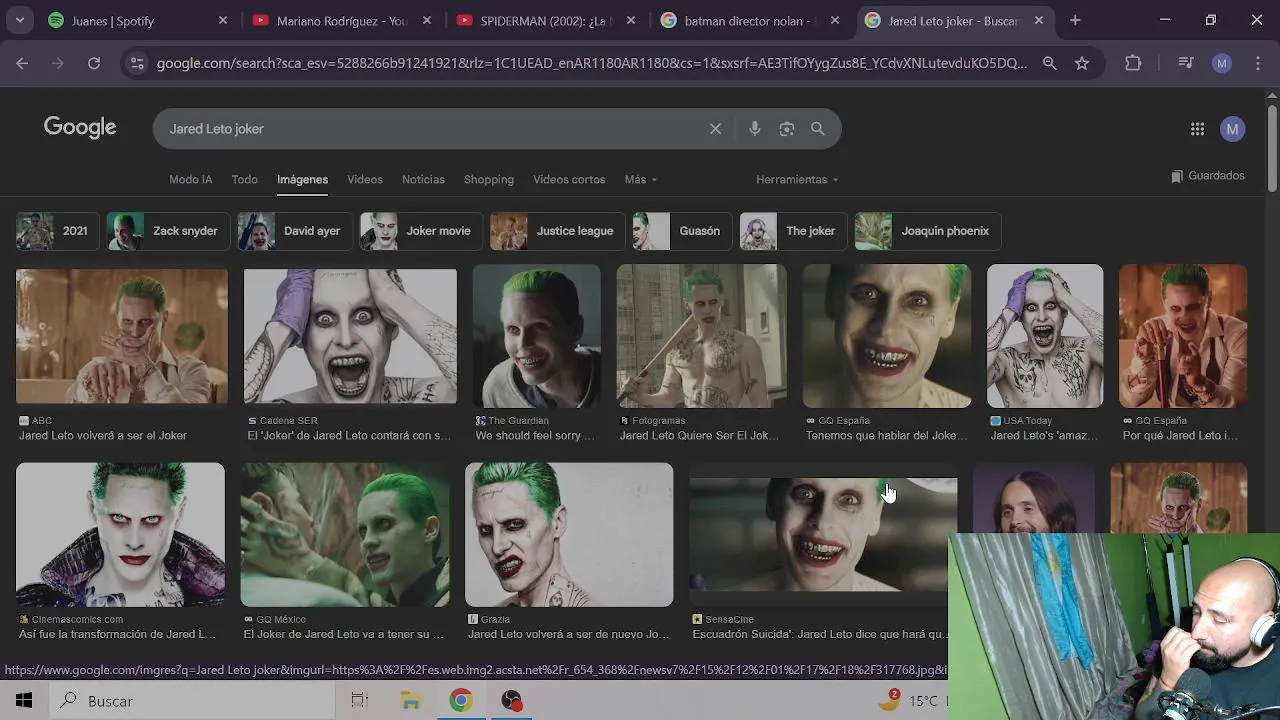This screenshot has height=720, width=1280.
Task: Select the Todo results tab
Action: [245, 180]
